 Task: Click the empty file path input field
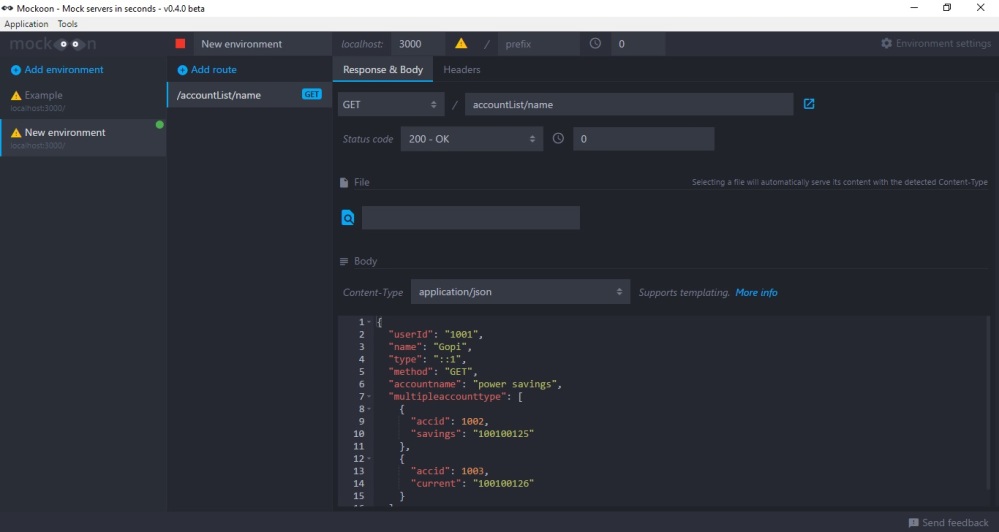(471, 218)
